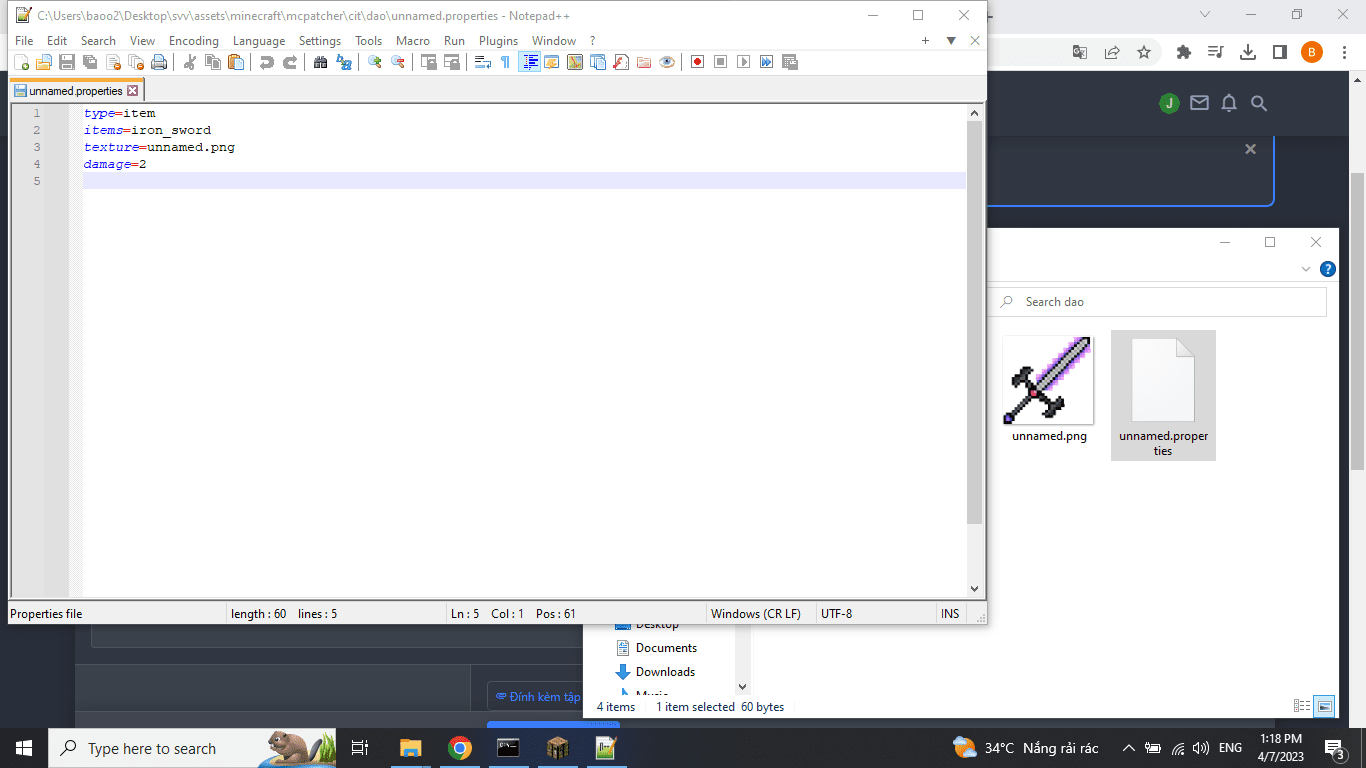Open the Macro menu
The image size is (1366, 768).
point(413,41)
